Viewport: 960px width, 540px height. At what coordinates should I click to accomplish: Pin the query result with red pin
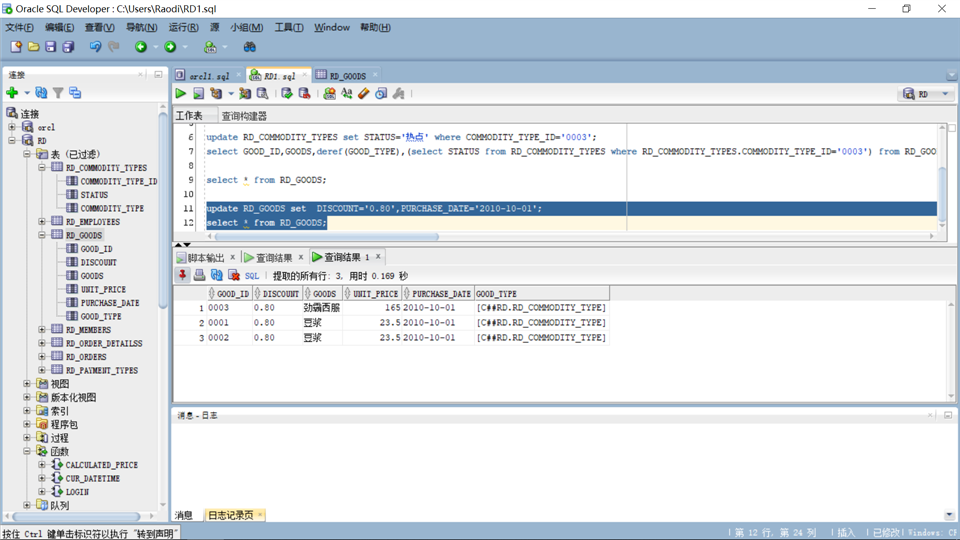[182, 276]
